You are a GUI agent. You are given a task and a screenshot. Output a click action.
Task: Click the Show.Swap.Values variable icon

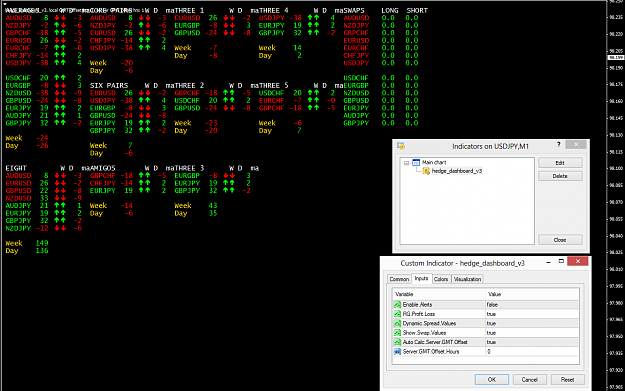pyautogui.click(x=397, y=333)
